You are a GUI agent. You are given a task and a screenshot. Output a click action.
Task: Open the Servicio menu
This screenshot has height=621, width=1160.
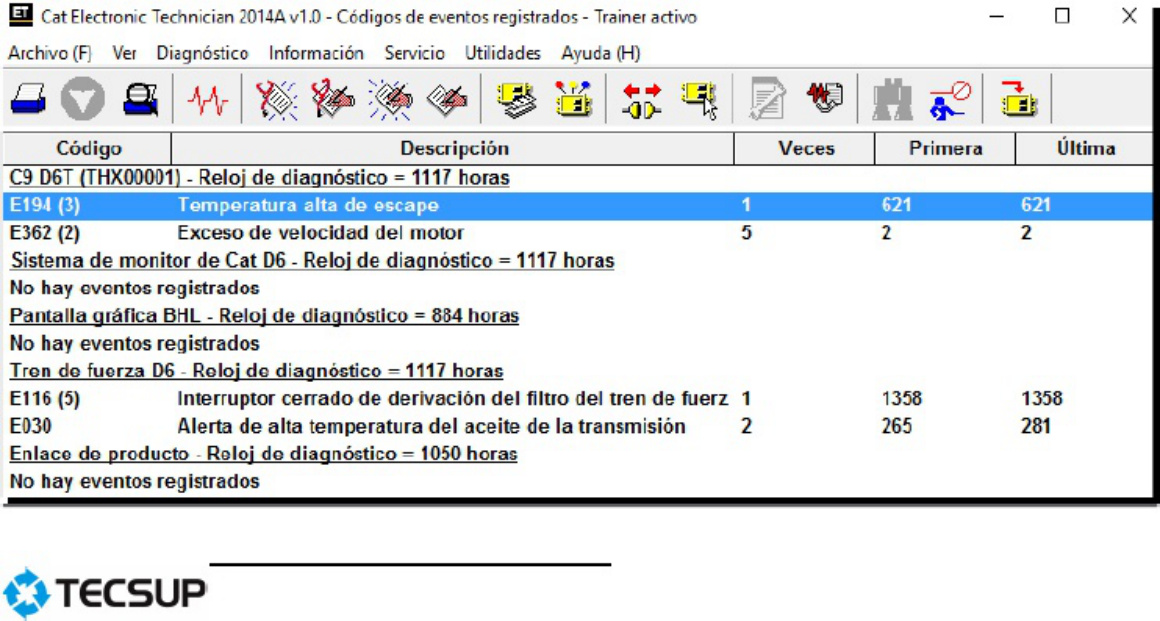tap(414, 53)
